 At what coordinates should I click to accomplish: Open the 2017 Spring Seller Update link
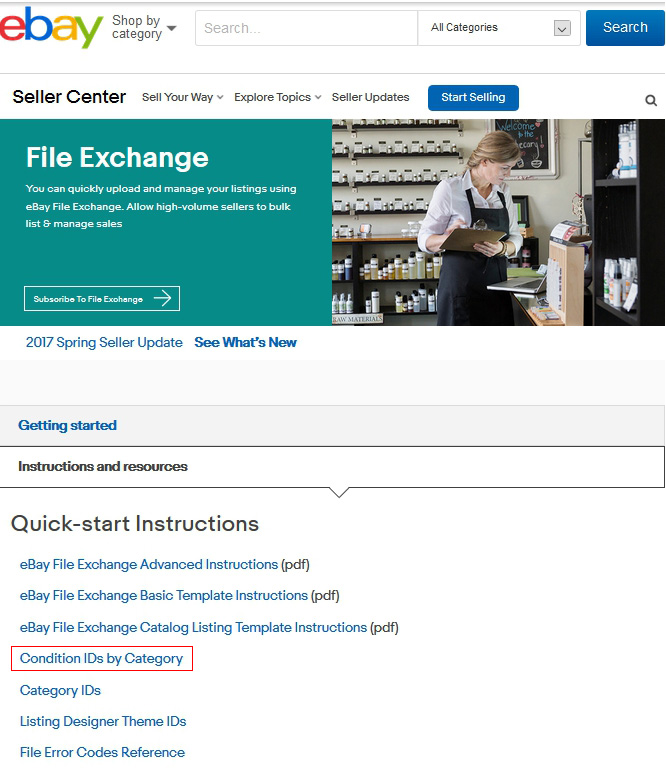[x=104, y=342]
